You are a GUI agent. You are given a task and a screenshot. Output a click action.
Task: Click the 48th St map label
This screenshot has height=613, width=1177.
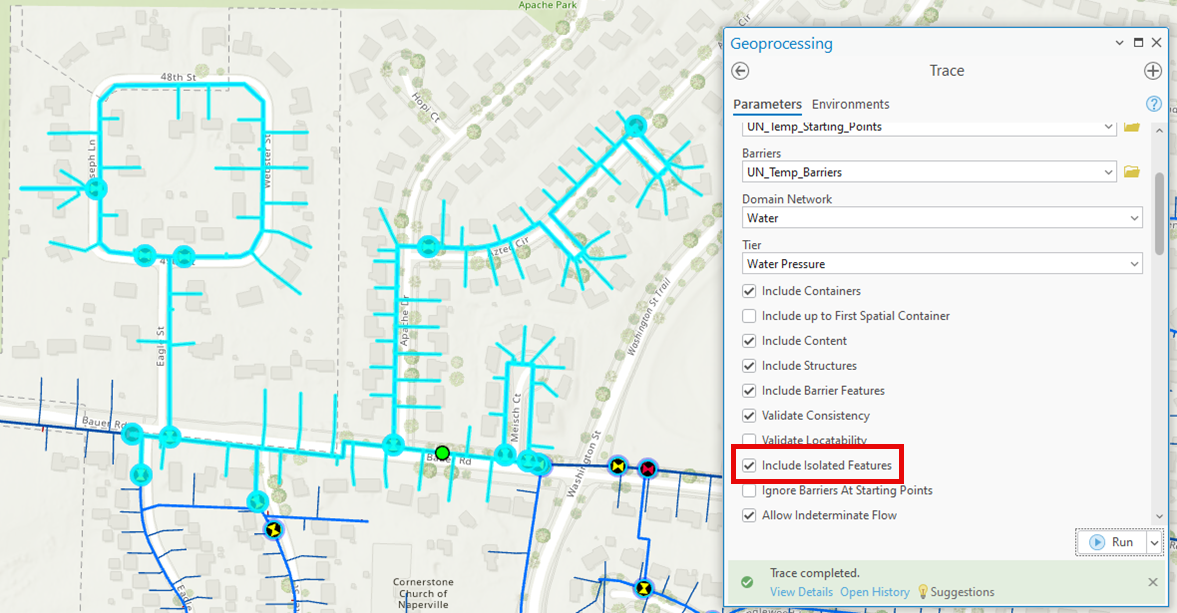[178, 77]
